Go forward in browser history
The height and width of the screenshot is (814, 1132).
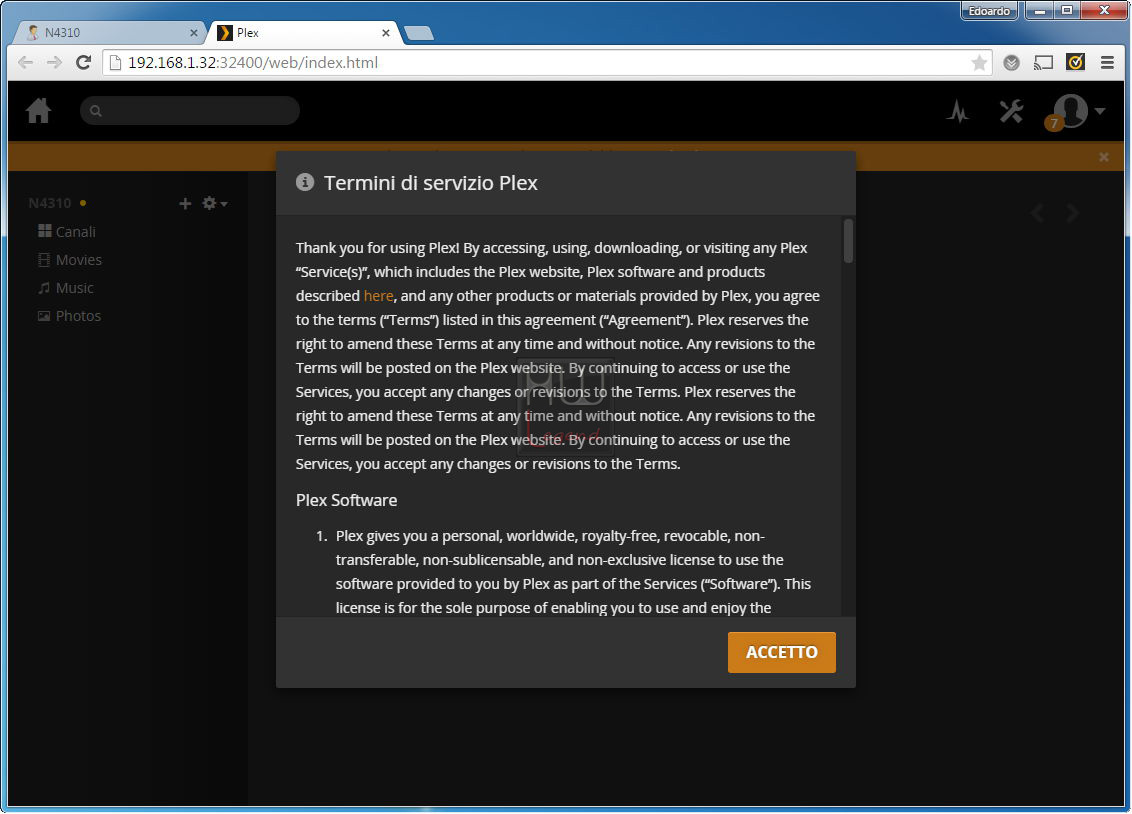click(54, 63)
